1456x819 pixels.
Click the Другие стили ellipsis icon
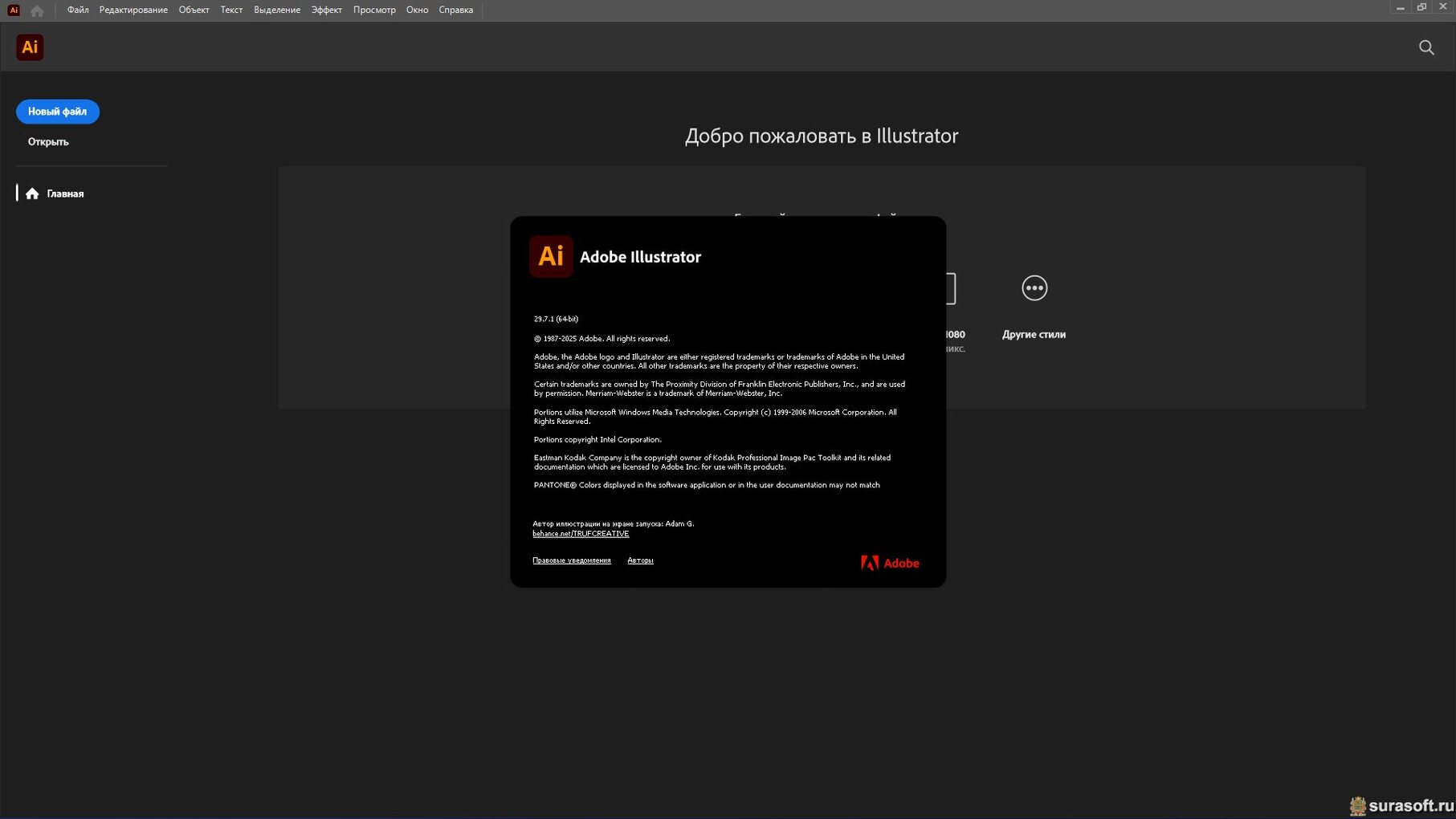pyautogui.click(x=1034, y=288)
